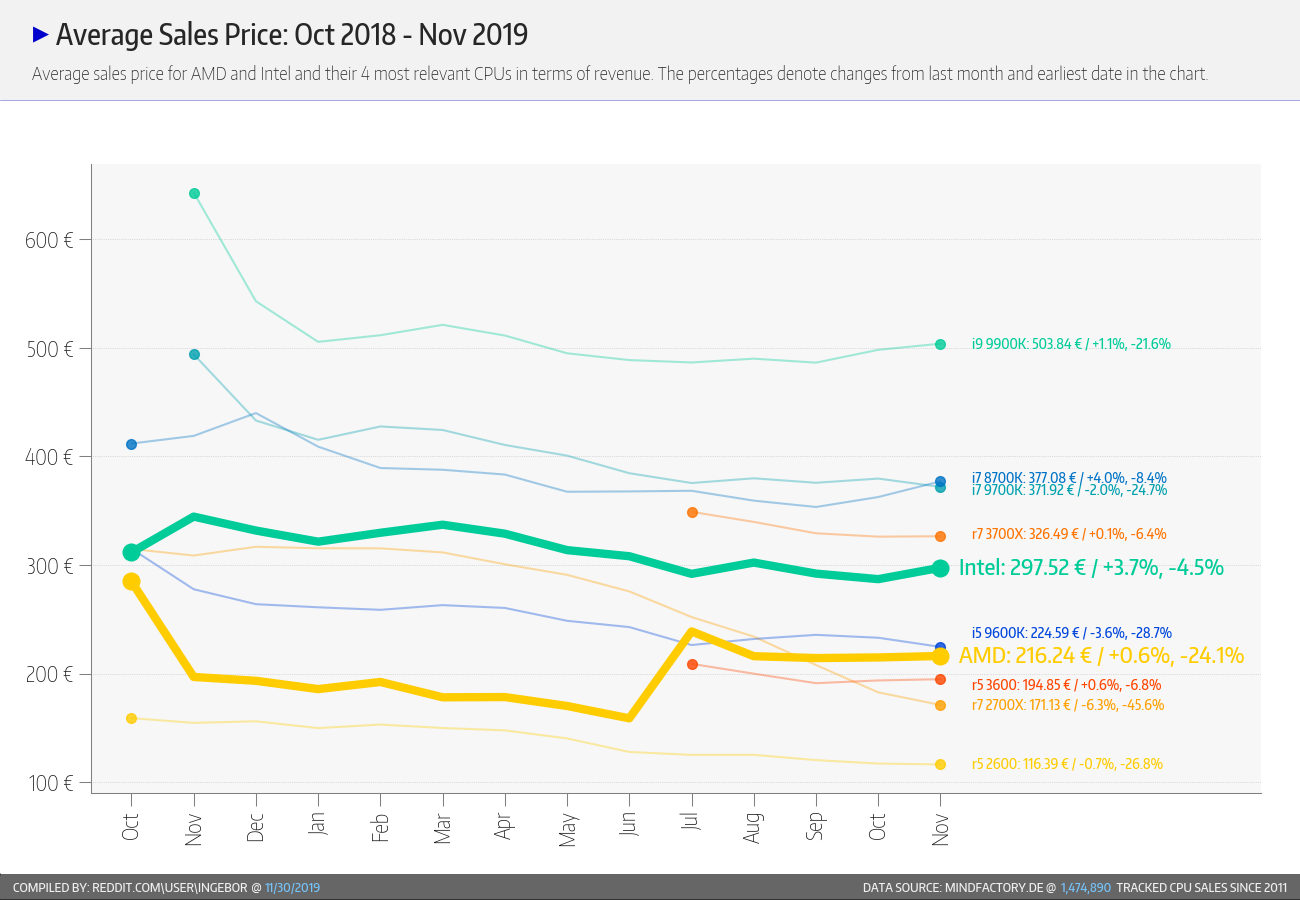
Task: Click the 11/30/2019 compile date in footer
Action: [x=292, y=887]
